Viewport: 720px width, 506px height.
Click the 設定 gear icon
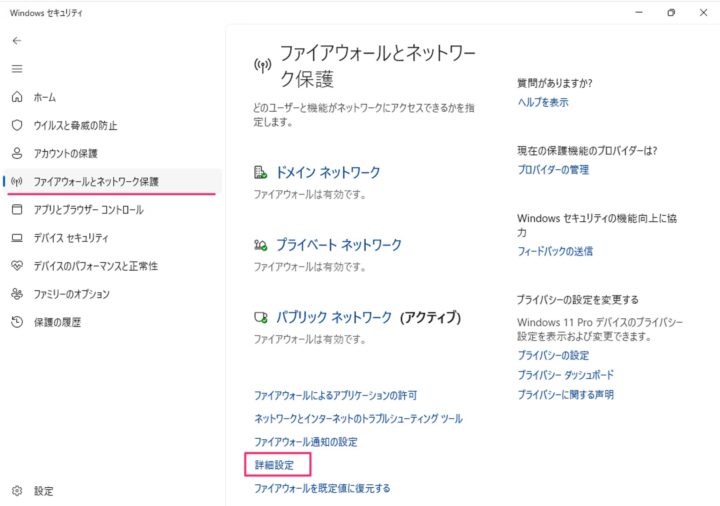[17, 490]
